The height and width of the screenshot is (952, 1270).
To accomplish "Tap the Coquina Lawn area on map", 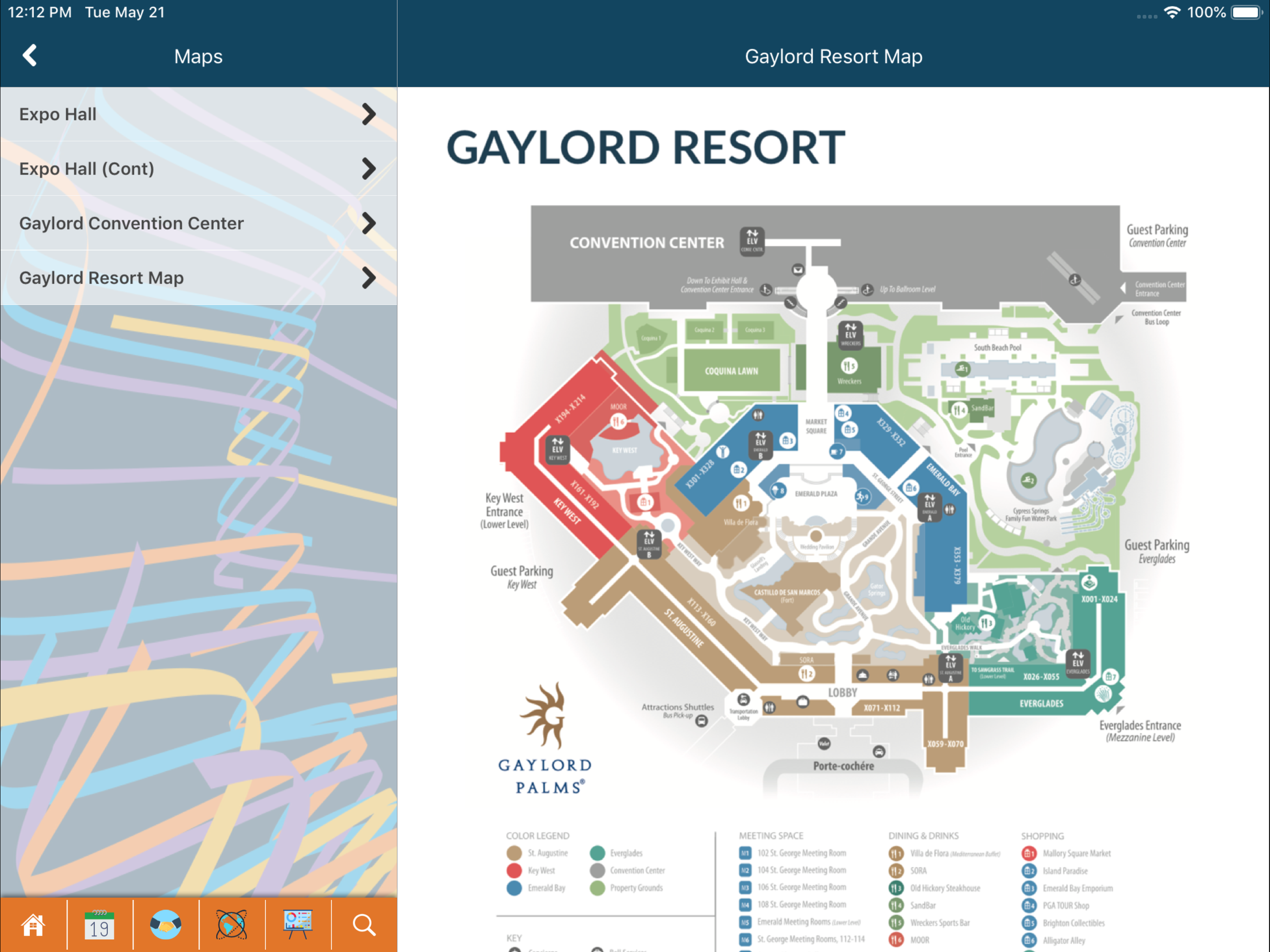I will (731, 370).
